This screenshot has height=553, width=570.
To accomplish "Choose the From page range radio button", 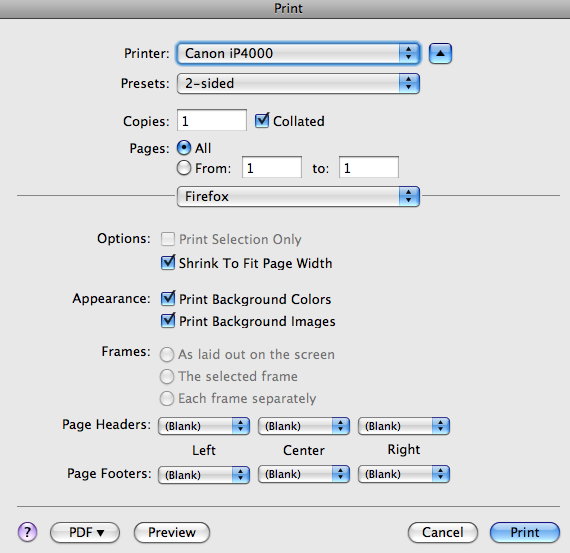I will (x=184, y=168).
